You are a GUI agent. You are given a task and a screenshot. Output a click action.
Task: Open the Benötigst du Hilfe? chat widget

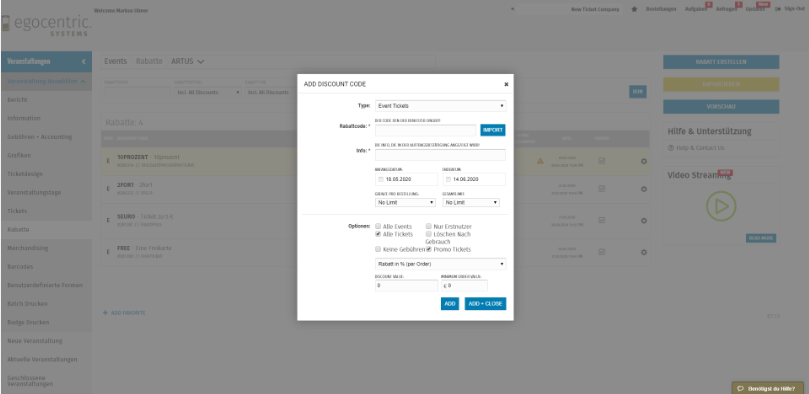[767, 388]
